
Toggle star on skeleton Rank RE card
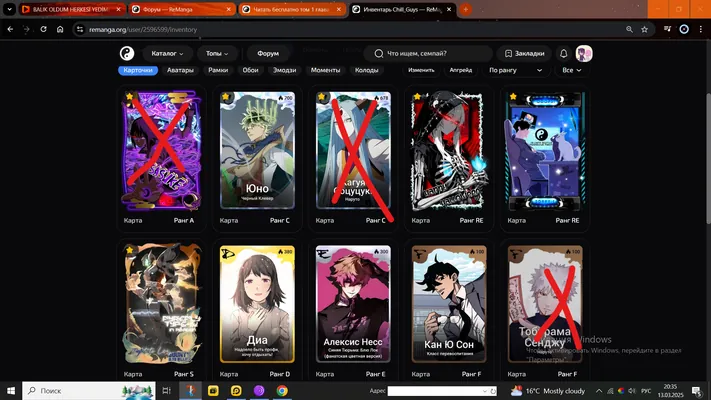click(x=417, y=97)
